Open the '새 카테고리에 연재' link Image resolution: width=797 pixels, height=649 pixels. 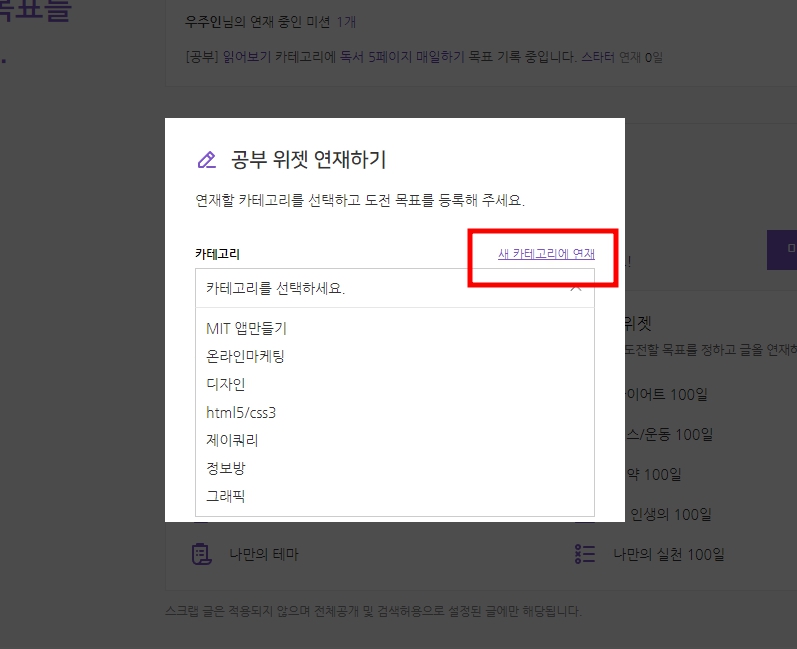pos(546,254)
